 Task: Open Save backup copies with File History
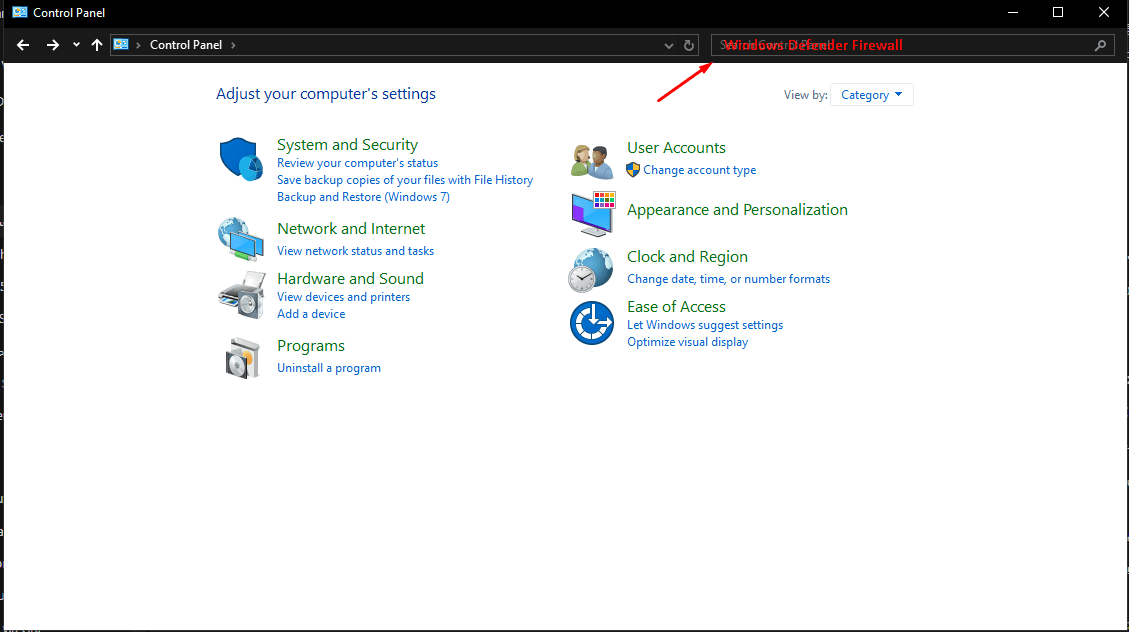pyautogui.click(x=405, y=180)
